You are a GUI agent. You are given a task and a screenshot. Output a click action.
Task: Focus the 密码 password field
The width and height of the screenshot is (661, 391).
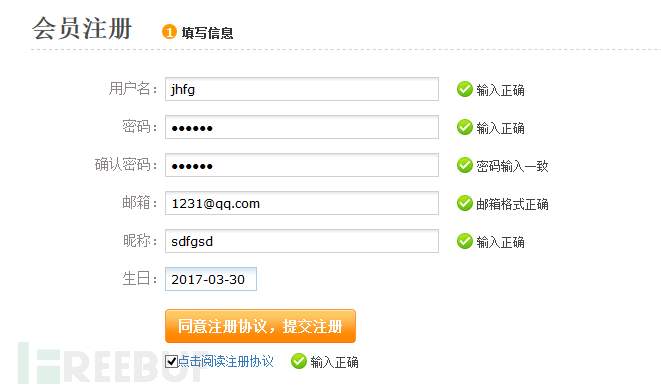[302, 127]
